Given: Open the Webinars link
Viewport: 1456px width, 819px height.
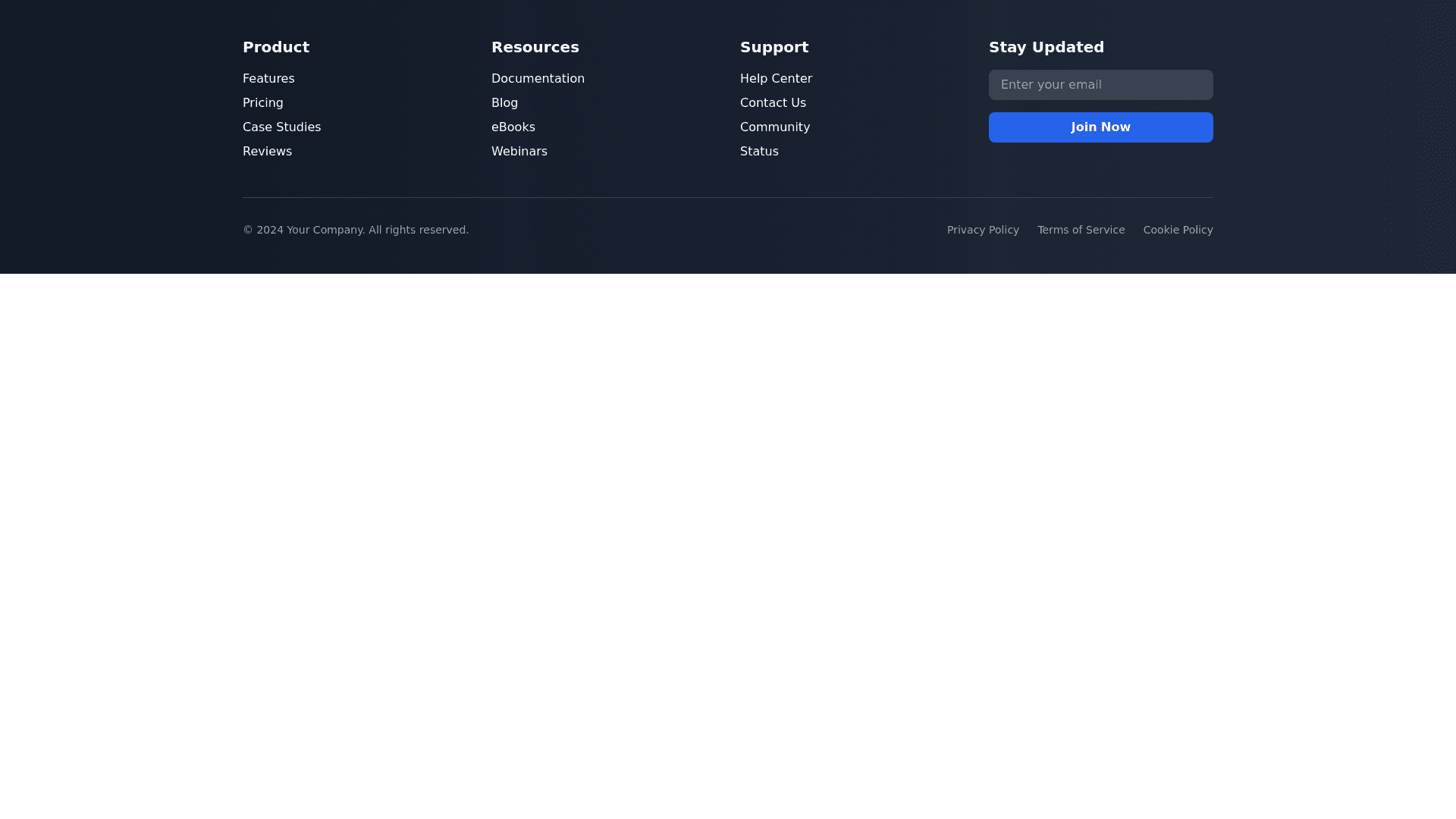Looking at the screenshot, I should click(519, 152).
